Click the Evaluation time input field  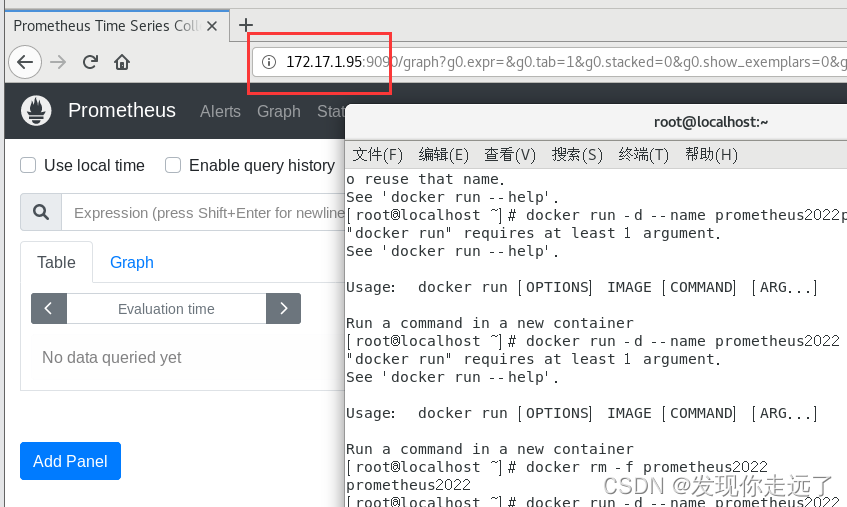(x=166, y=309)
